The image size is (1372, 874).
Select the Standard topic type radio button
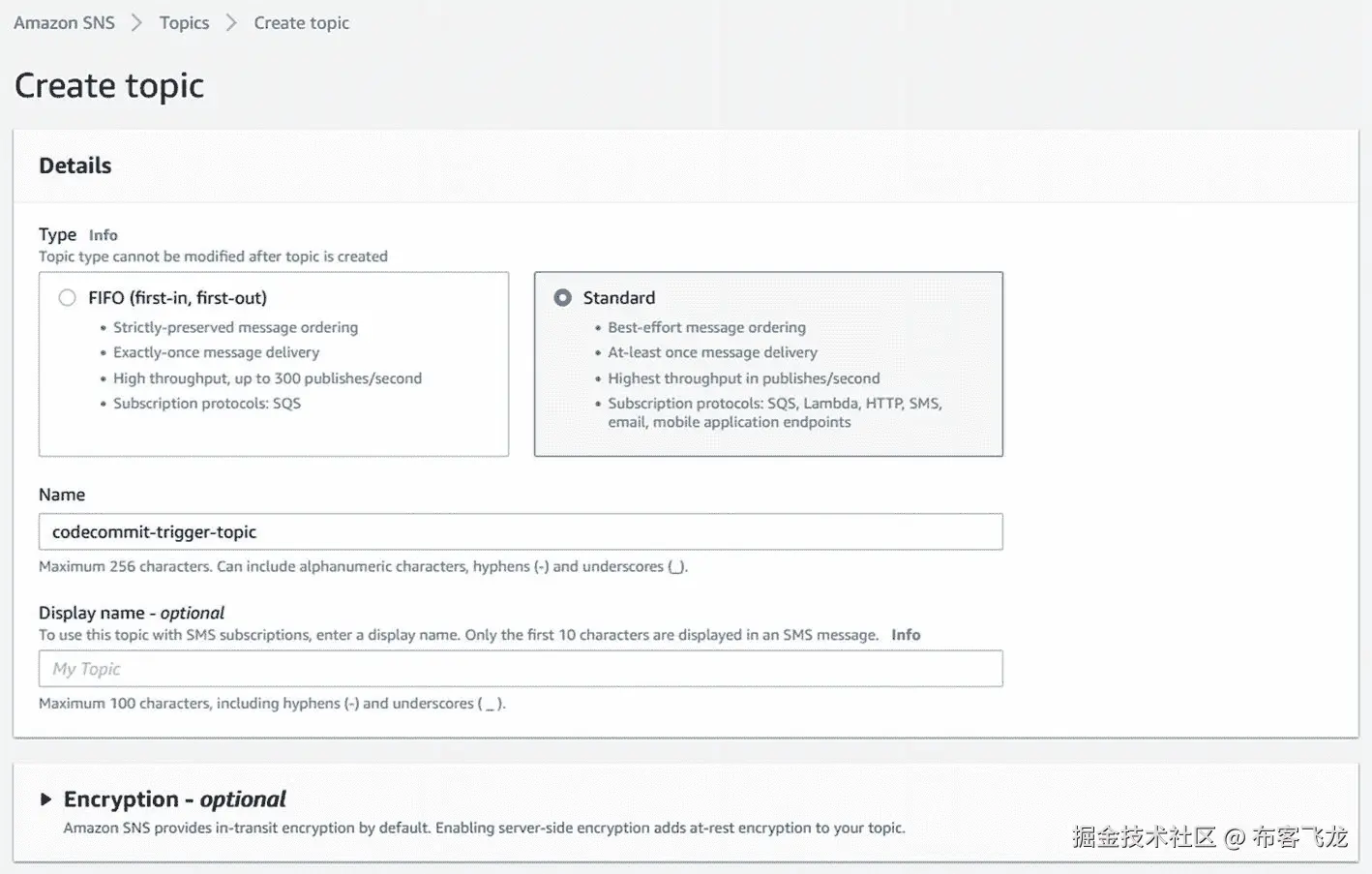pos(562,297)
